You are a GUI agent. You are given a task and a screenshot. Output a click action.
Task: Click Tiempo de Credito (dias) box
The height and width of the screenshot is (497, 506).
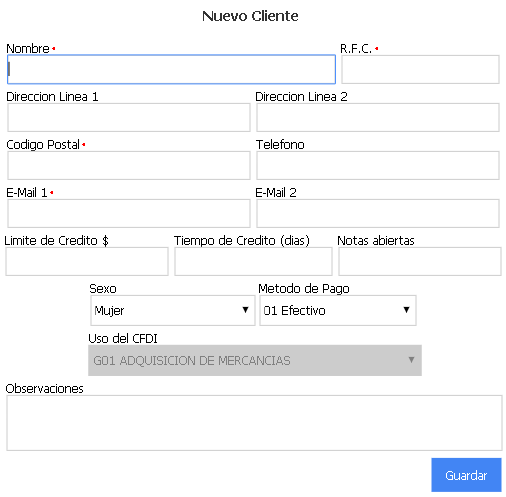[x=253, y=261]
